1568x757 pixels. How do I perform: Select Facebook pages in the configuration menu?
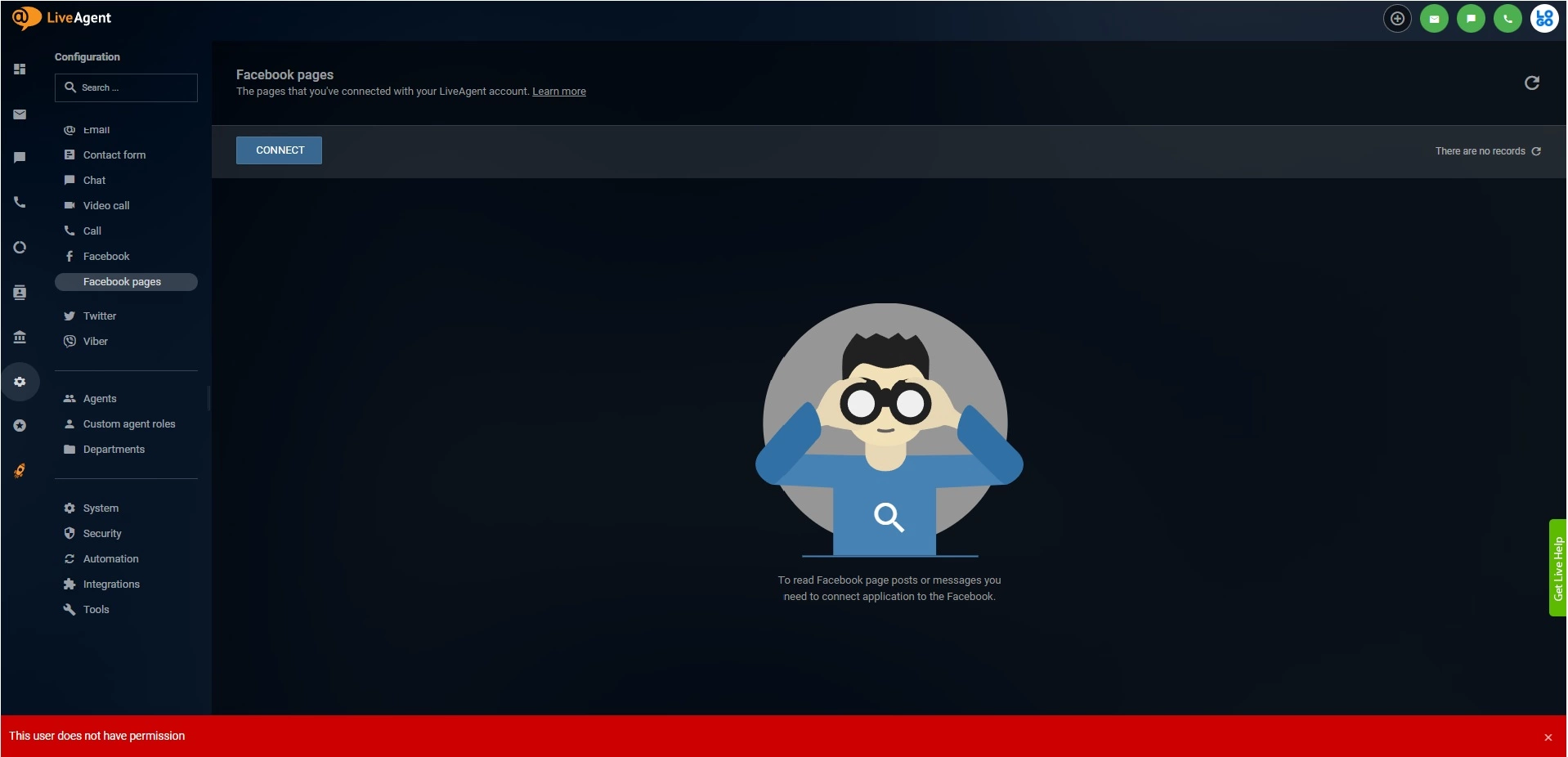pyautogui.click(x=123, y=281)
